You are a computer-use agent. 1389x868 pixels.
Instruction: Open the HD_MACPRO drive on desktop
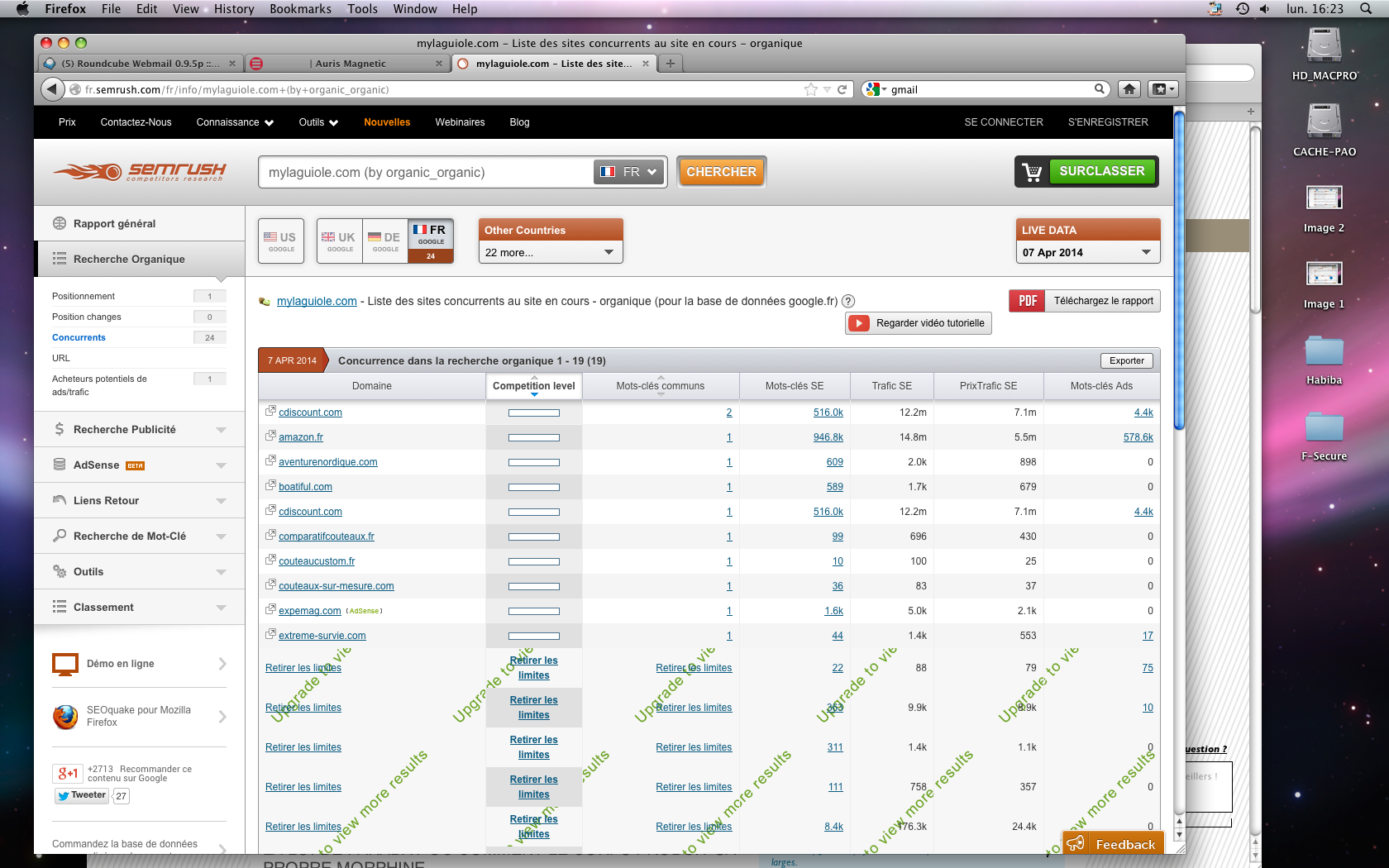point(1325,53)
